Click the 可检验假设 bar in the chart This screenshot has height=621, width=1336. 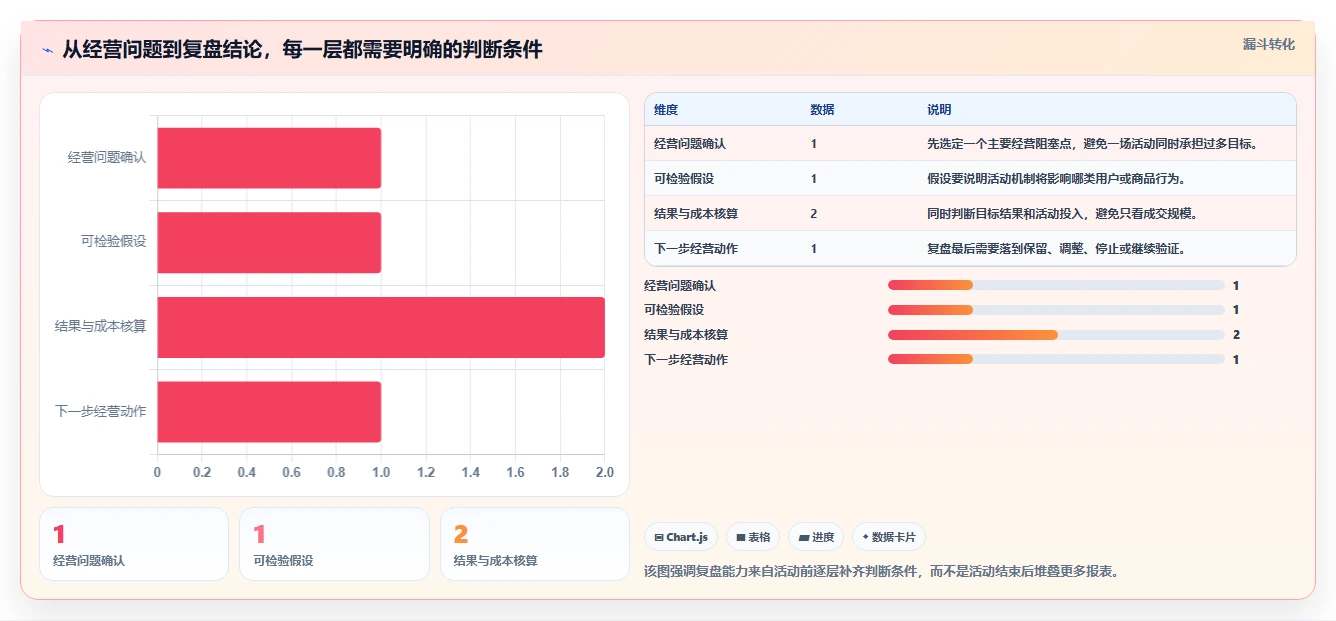click(269, 242)
